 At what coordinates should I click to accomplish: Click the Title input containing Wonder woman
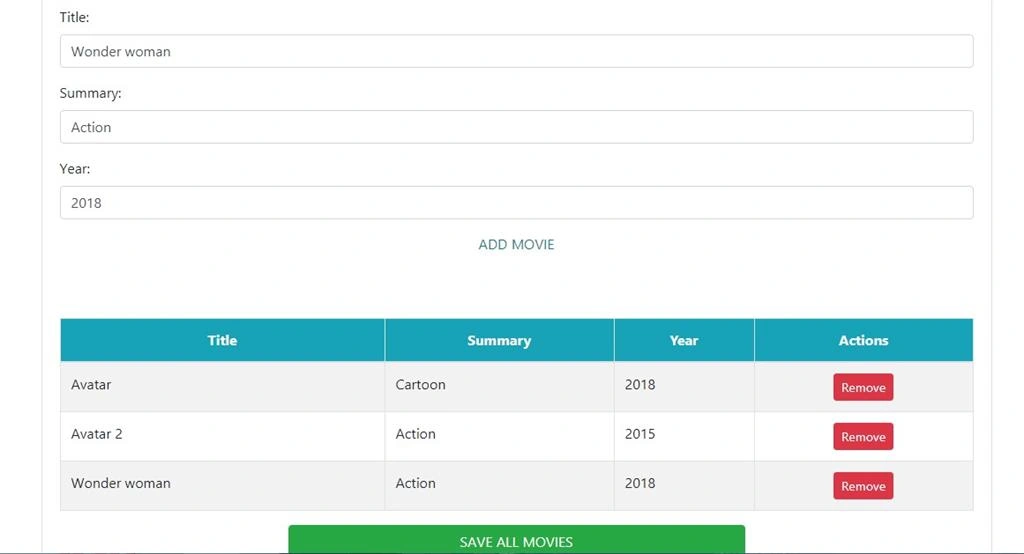(x=516, y=51)
